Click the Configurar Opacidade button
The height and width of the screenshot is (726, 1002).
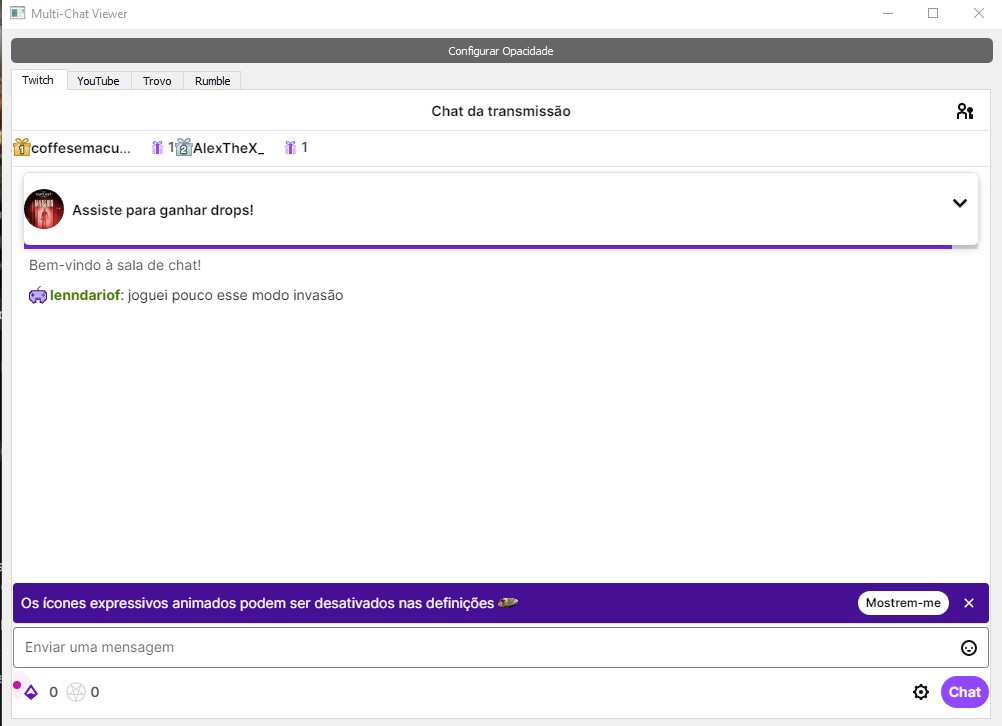click(x=502, y=50)
